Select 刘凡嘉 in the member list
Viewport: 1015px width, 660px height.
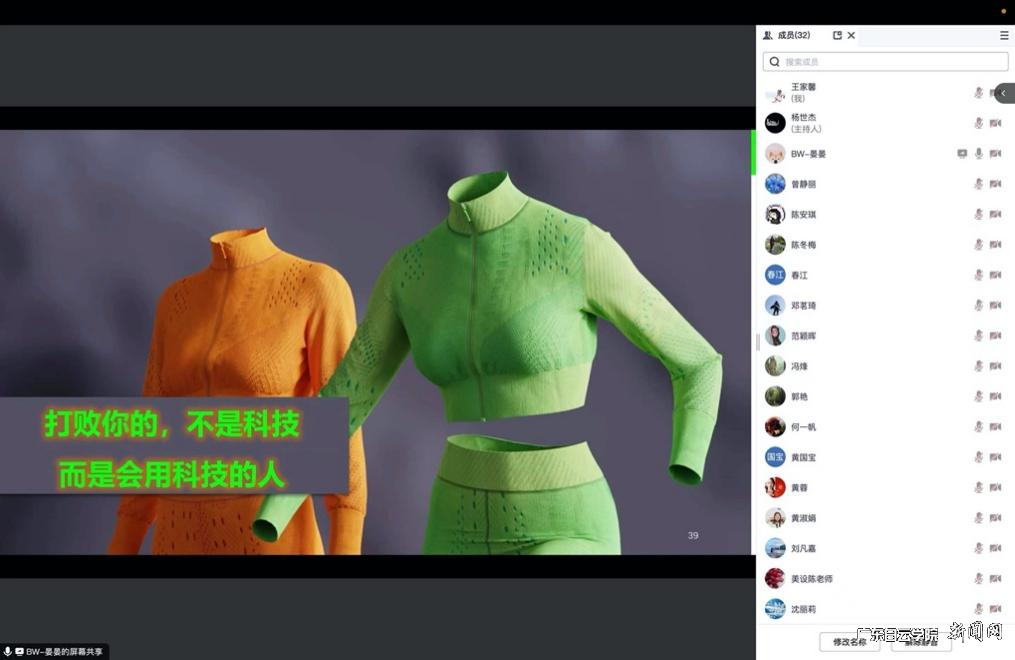click(804, 548)
